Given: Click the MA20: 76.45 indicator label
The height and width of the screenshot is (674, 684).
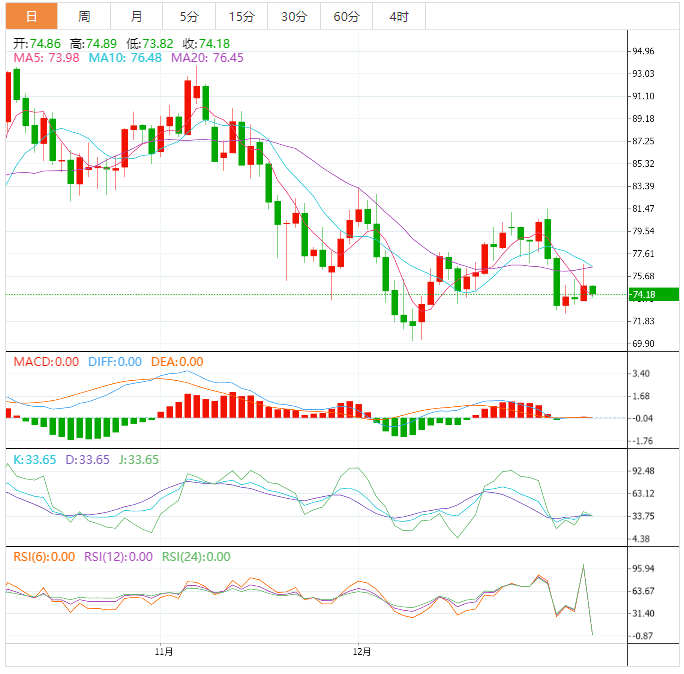Looking at the screenshot, I should point(207,58).
